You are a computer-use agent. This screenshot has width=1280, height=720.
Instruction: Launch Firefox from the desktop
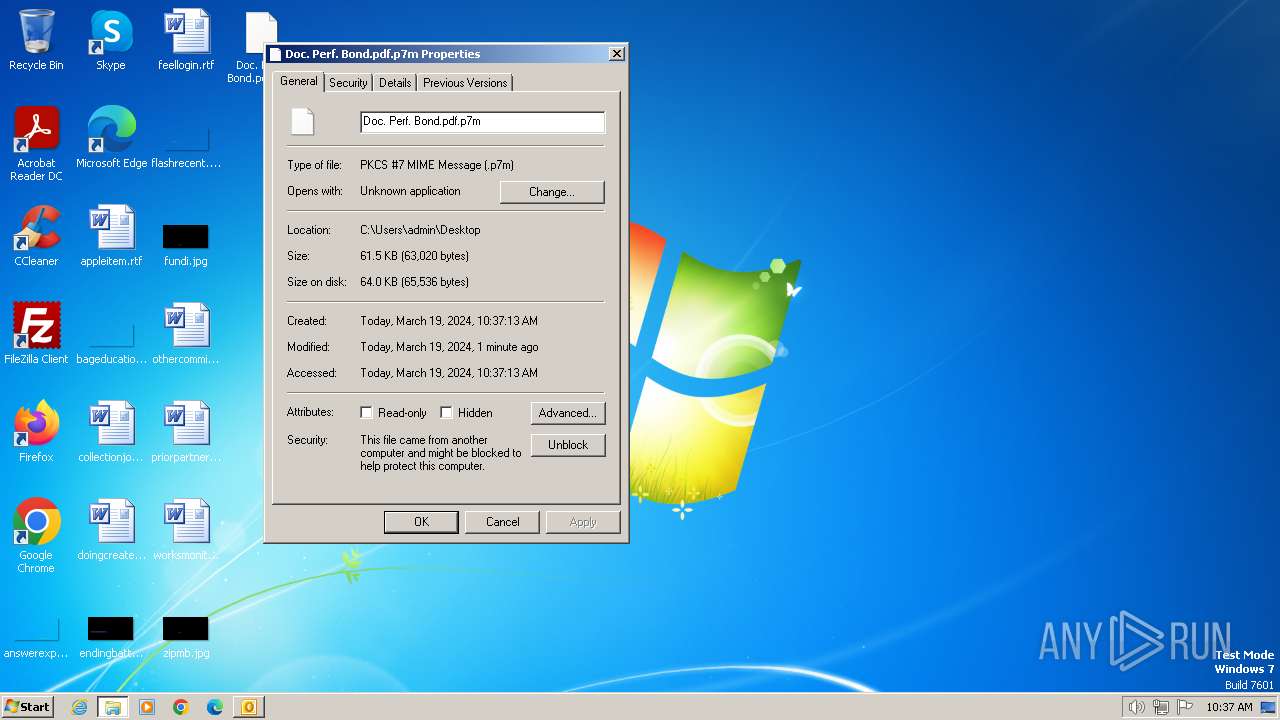[36, 432]
